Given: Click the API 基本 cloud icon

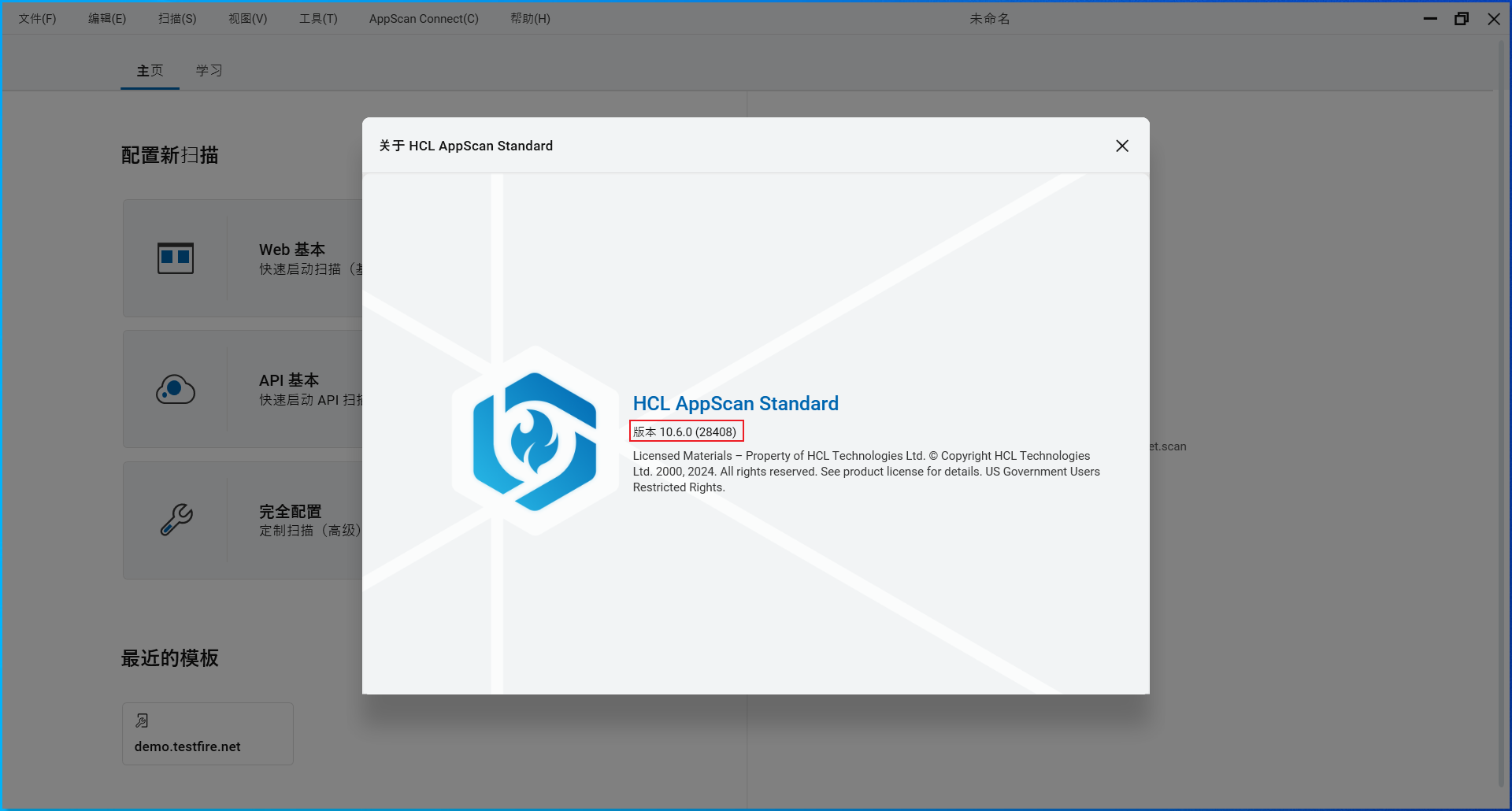Looking at the screenshot, I should pos(176,389).
